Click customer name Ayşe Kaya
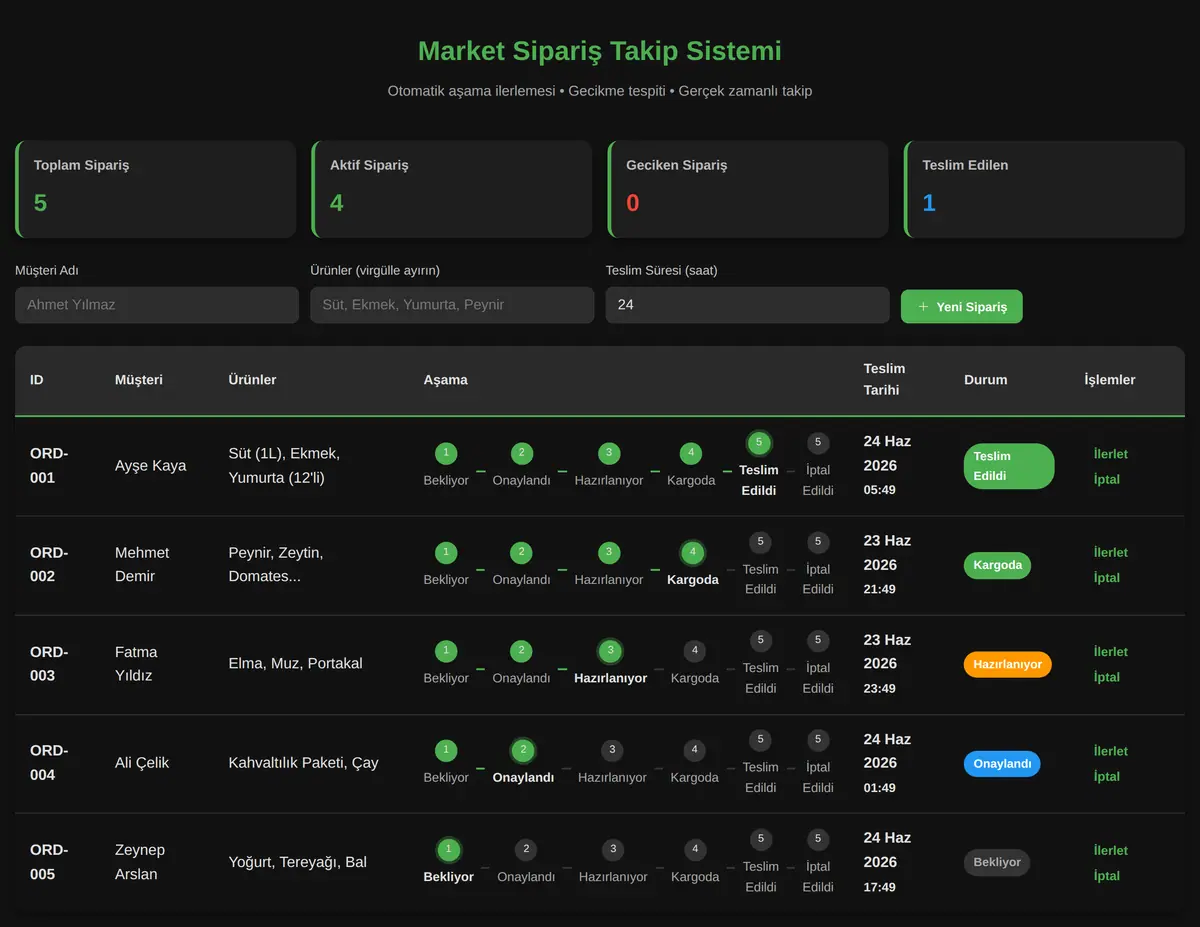This screenshot has height=927, width=1200. tap(150, 466)
